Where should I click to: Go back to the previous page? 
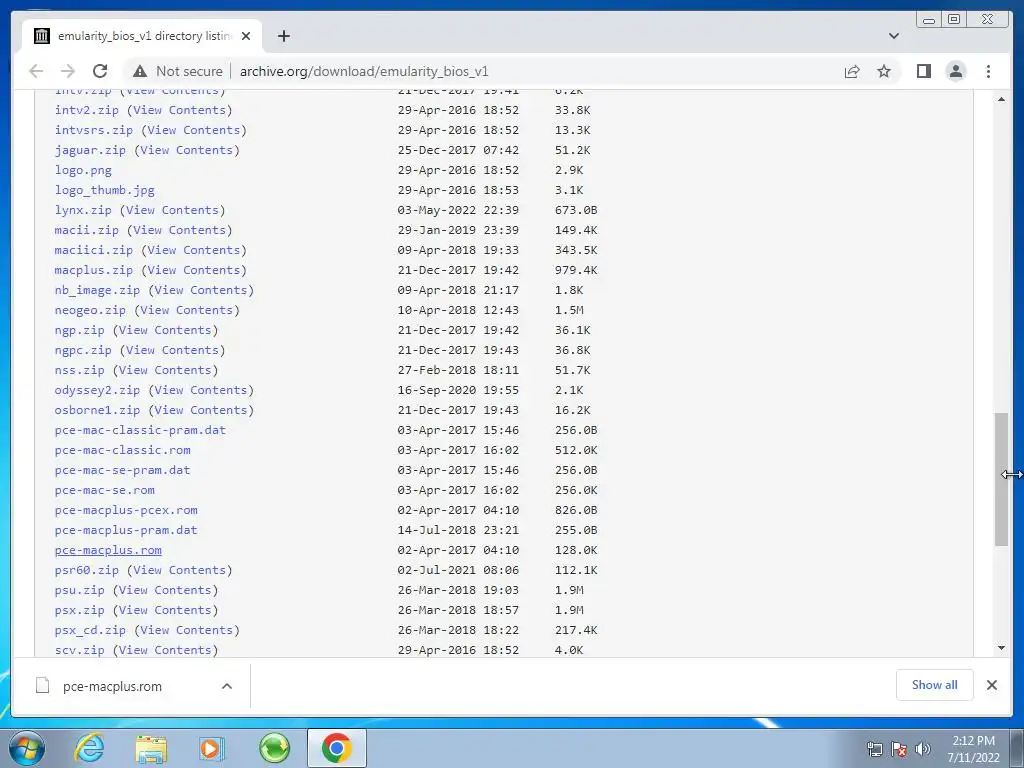tap(36, 71)
